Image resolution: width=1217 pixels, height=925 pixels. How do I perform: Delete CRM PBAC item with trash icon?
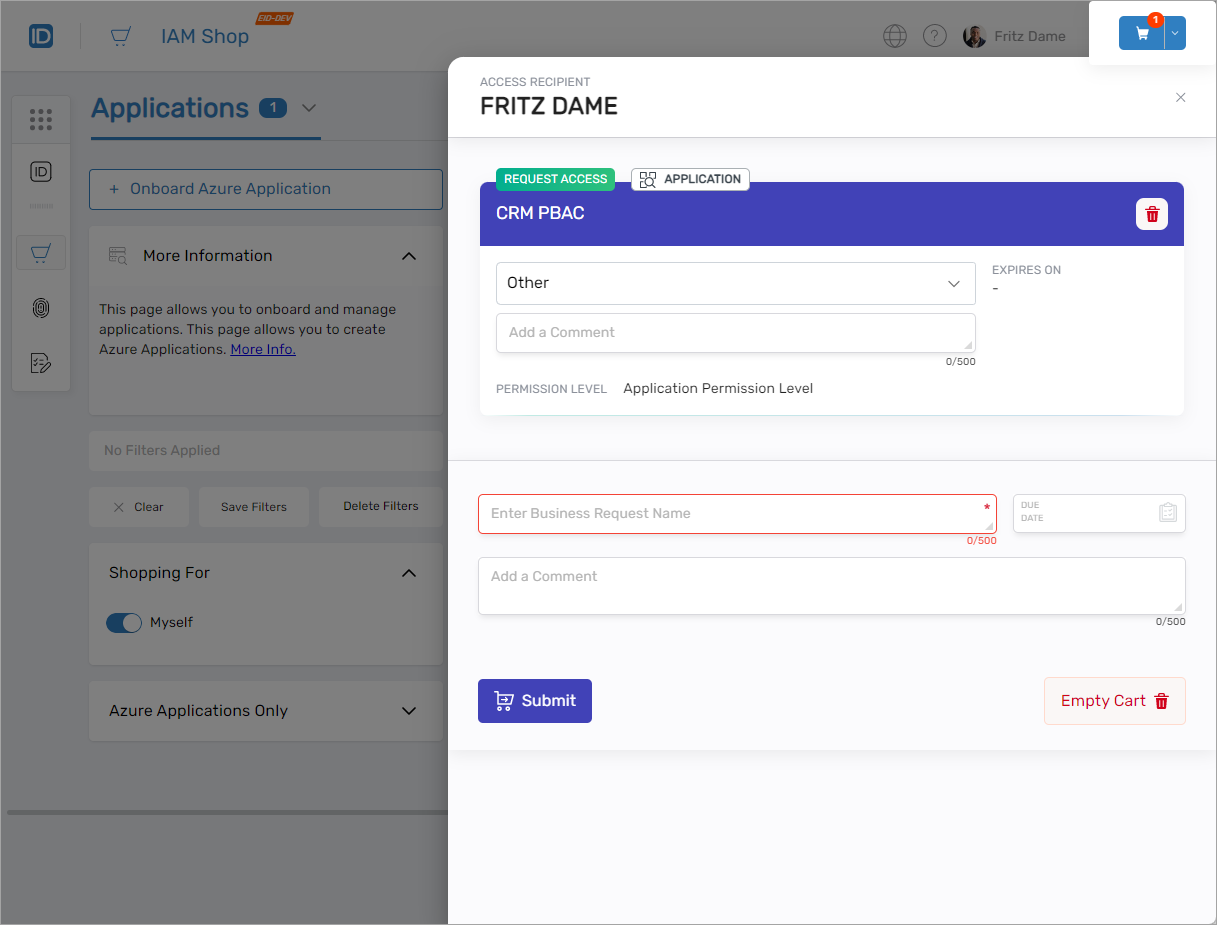[1151, 214]
